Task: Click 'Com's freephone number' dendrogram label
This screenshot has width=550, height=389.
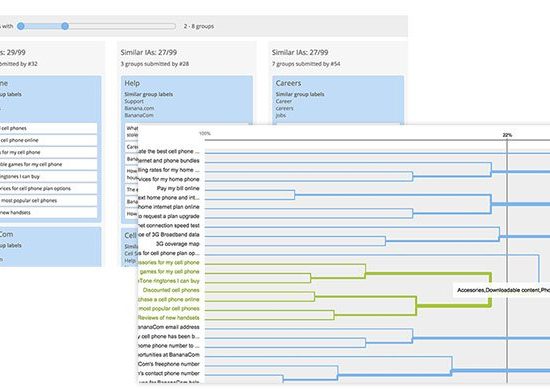Action: pyautogui.click(x=169, y=364)
